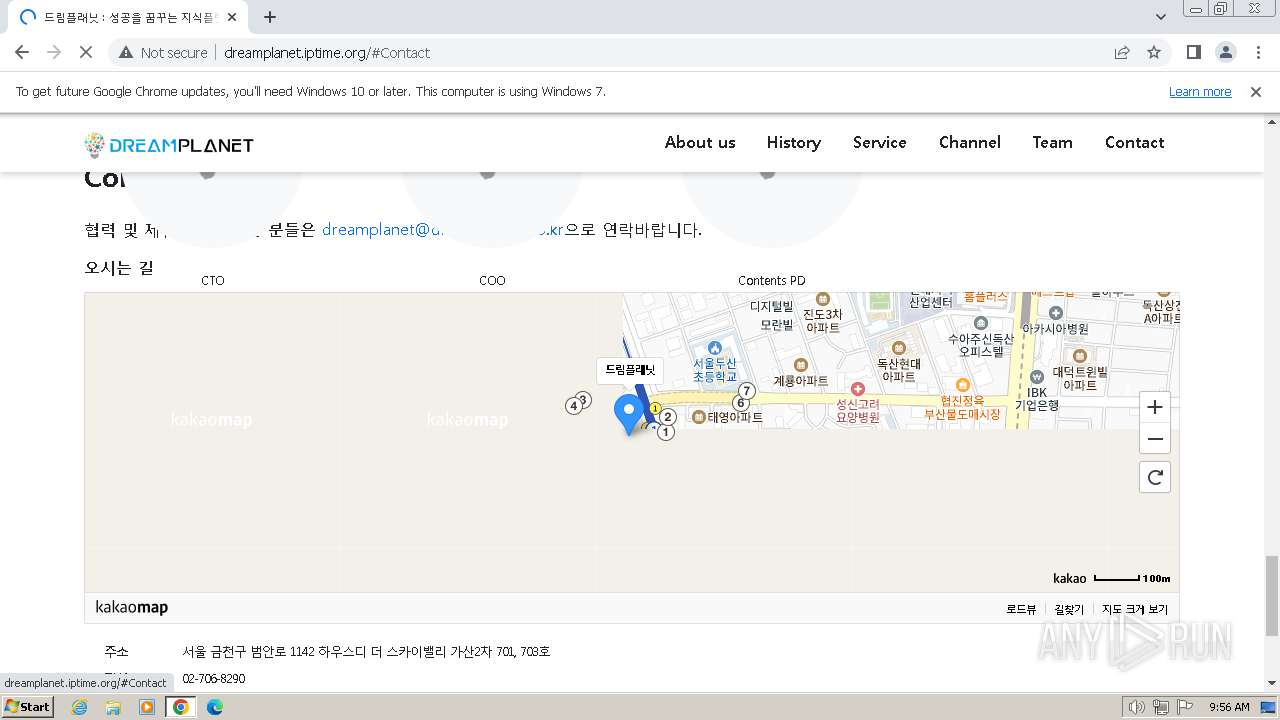Click the blue location pin on map
Screen dimensions: 1280x720
pos(629,414)
